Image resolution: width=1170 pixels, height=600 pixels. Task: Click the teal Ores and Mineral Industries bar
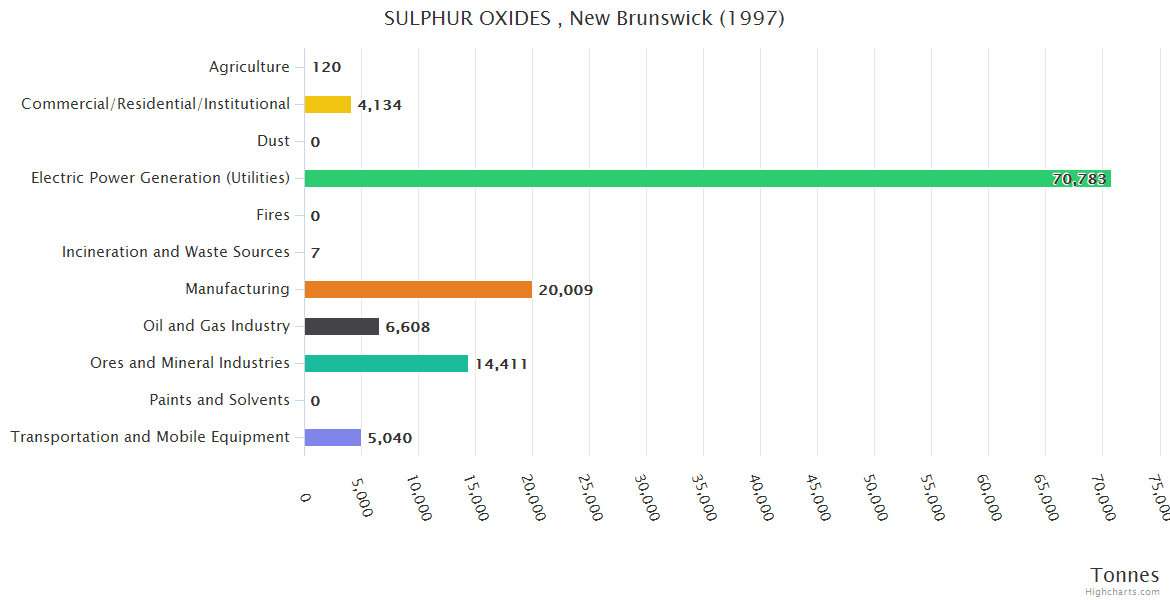click(386, 363)
